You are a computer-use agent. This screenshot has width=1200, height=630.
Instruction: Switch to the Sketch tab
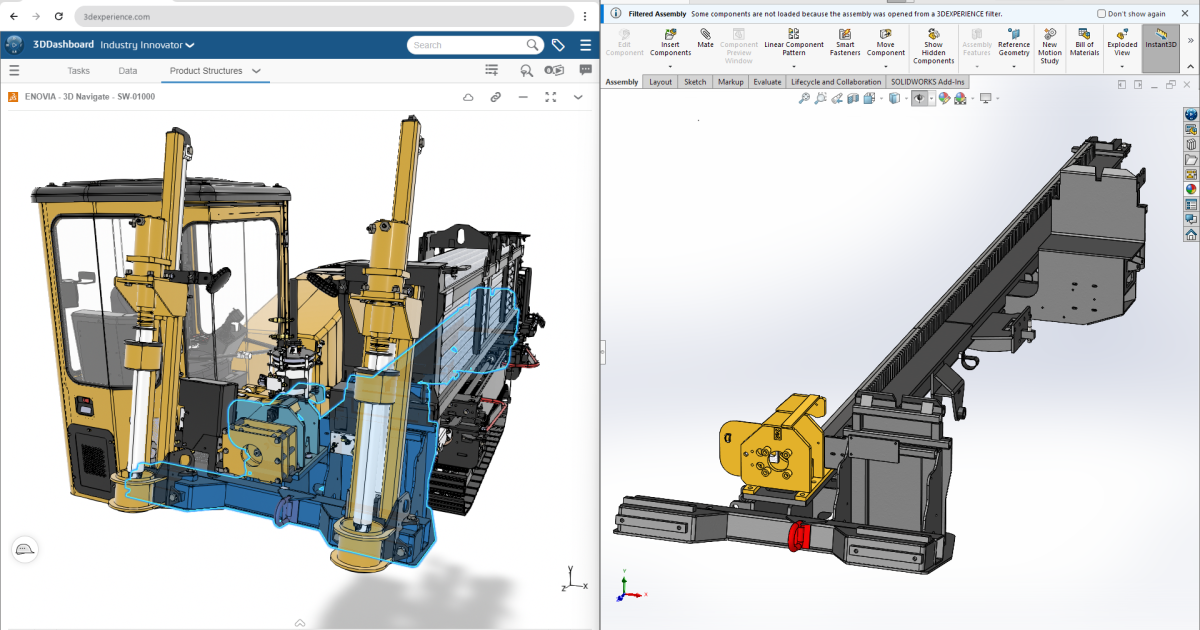(x=695, y=82)
